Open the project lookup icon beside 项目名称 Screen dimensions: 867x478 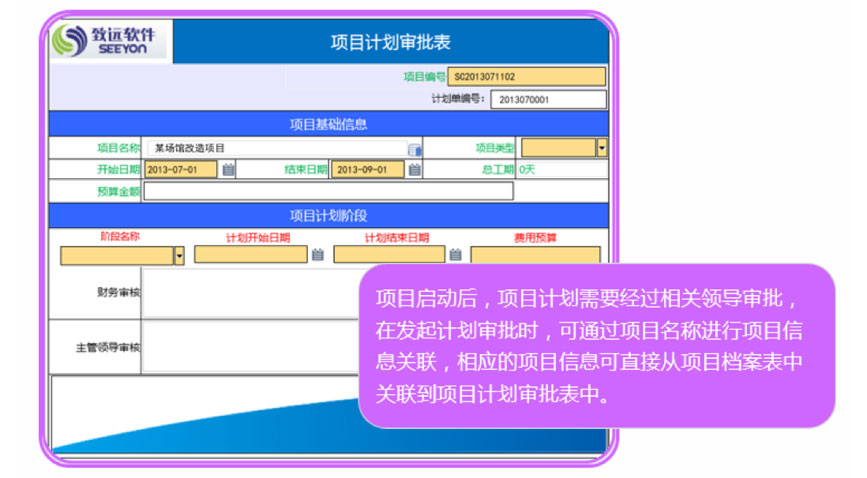pyautogui.click(x=414, y=149)
